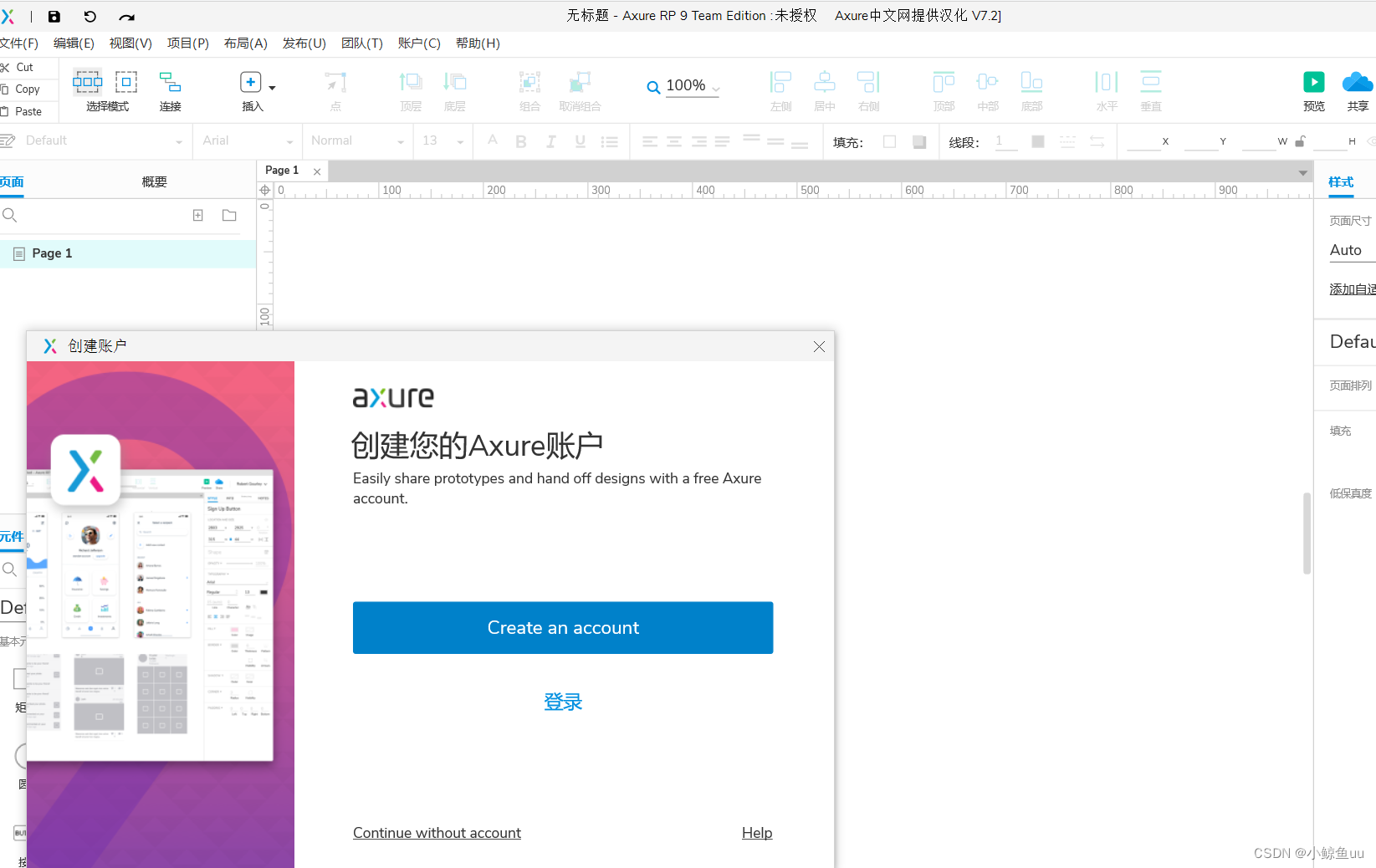Screen dimensions: 1376x868
Task: Toggle italic text formatting
Action: click(550, 140)
